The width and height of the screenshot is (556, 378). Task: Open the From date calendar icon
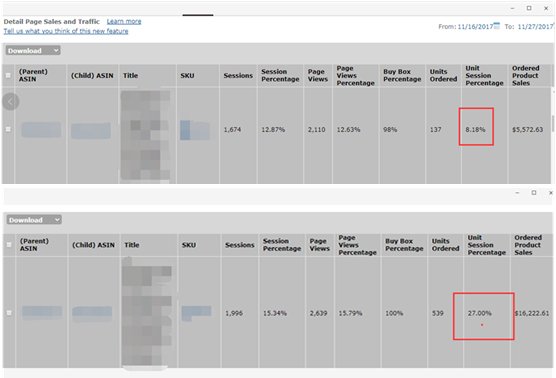496,26
